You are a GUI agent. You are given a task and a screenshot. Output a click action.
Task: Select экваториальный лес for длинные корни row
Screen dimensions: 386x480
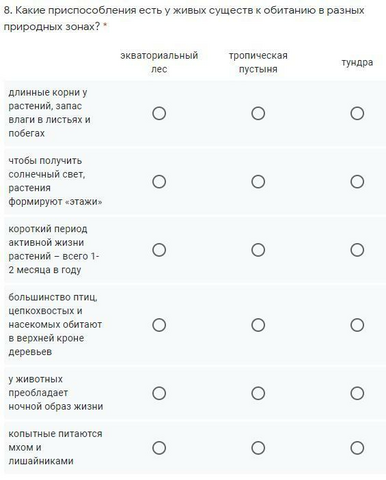pos(159,113)
